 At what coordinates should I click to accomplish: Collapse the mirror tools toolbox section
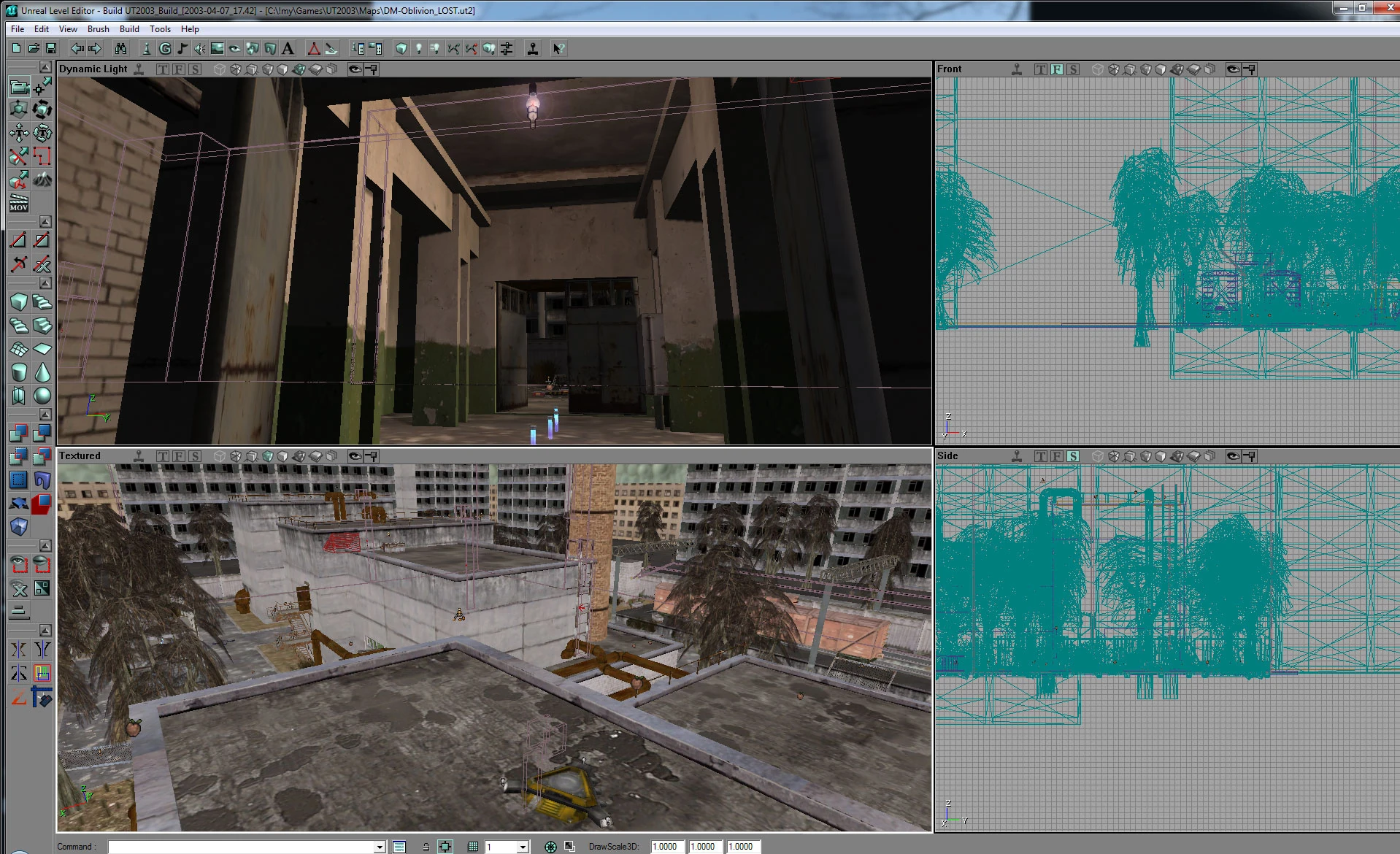[45, 630]
